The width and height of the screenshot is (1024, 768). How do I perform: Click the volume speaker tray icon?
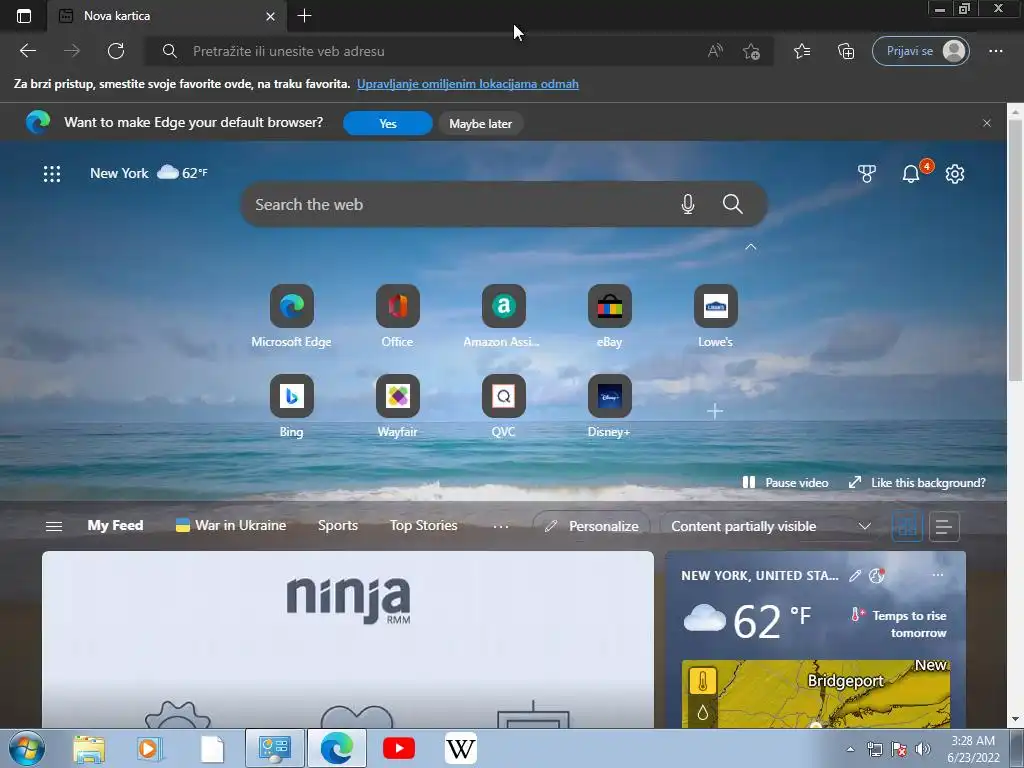[923, 749]
